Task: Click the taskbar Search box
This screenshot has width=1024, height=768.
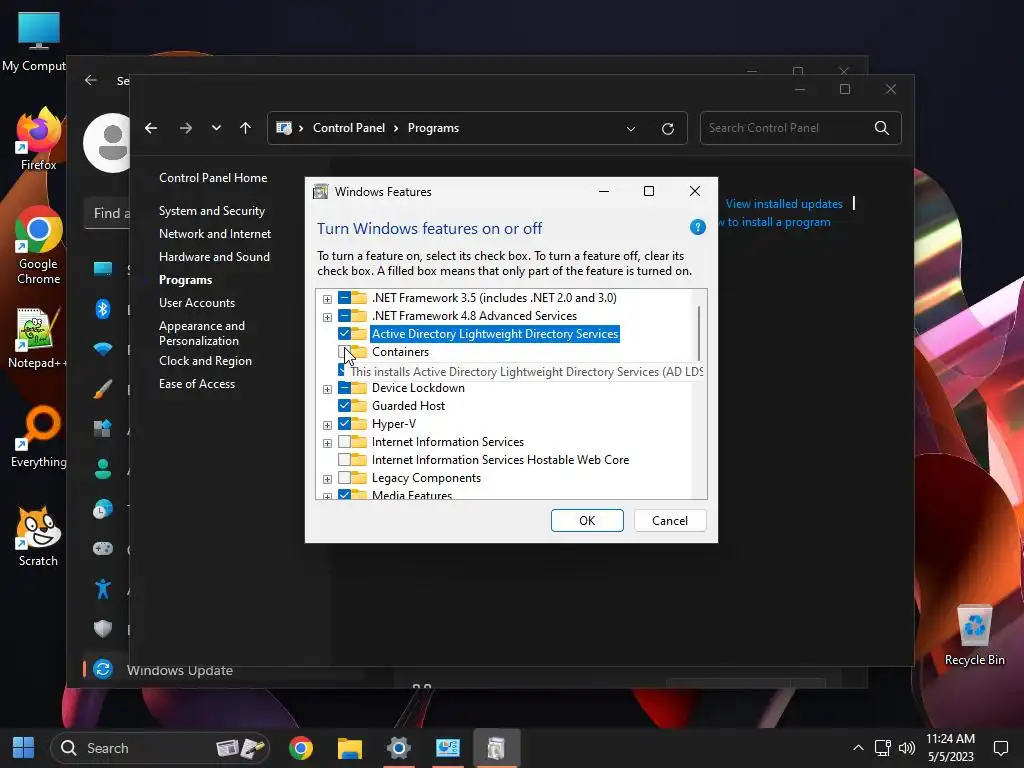Action: (x=160, y=748)
